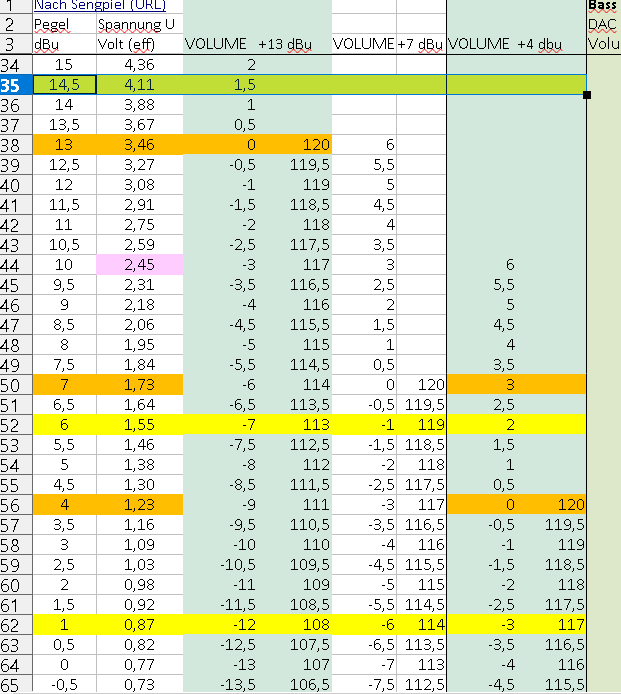The height and width of the screenshot is (694, 621).
Task: Select the voltage cell 2,06
Action: coord(139,324)
